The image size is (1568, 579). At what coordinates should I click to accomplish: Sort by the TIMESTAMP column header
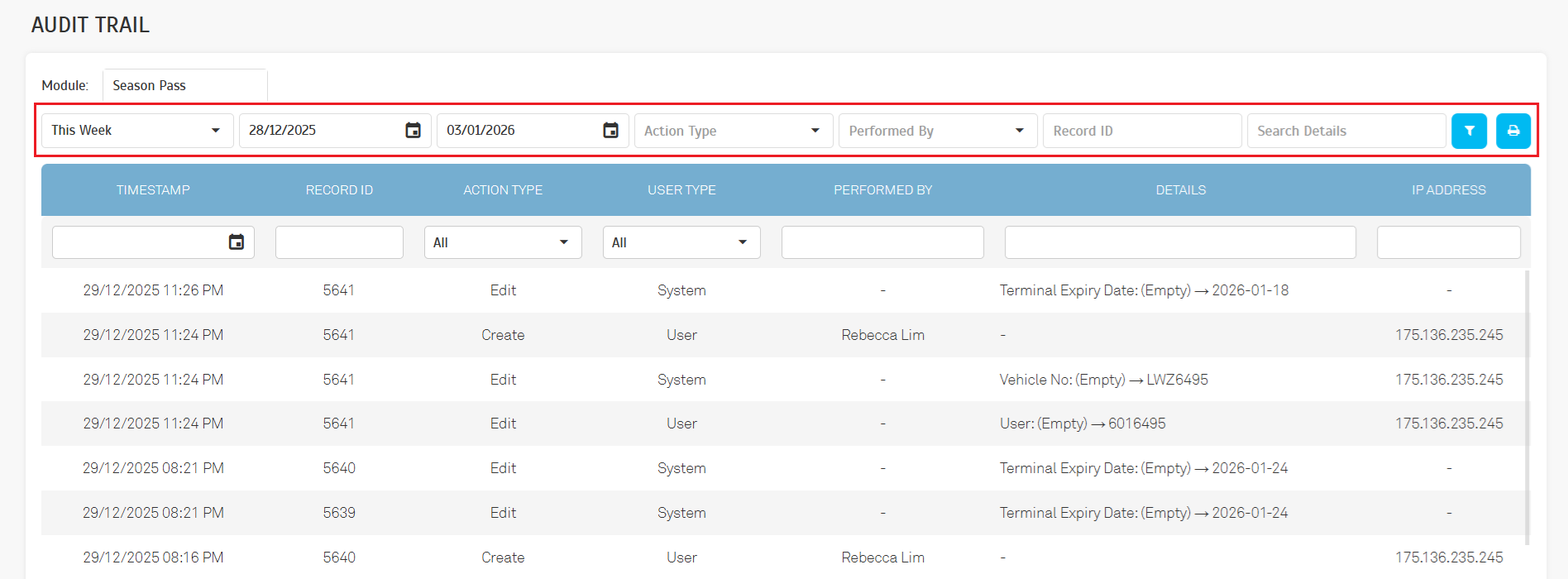153,190
